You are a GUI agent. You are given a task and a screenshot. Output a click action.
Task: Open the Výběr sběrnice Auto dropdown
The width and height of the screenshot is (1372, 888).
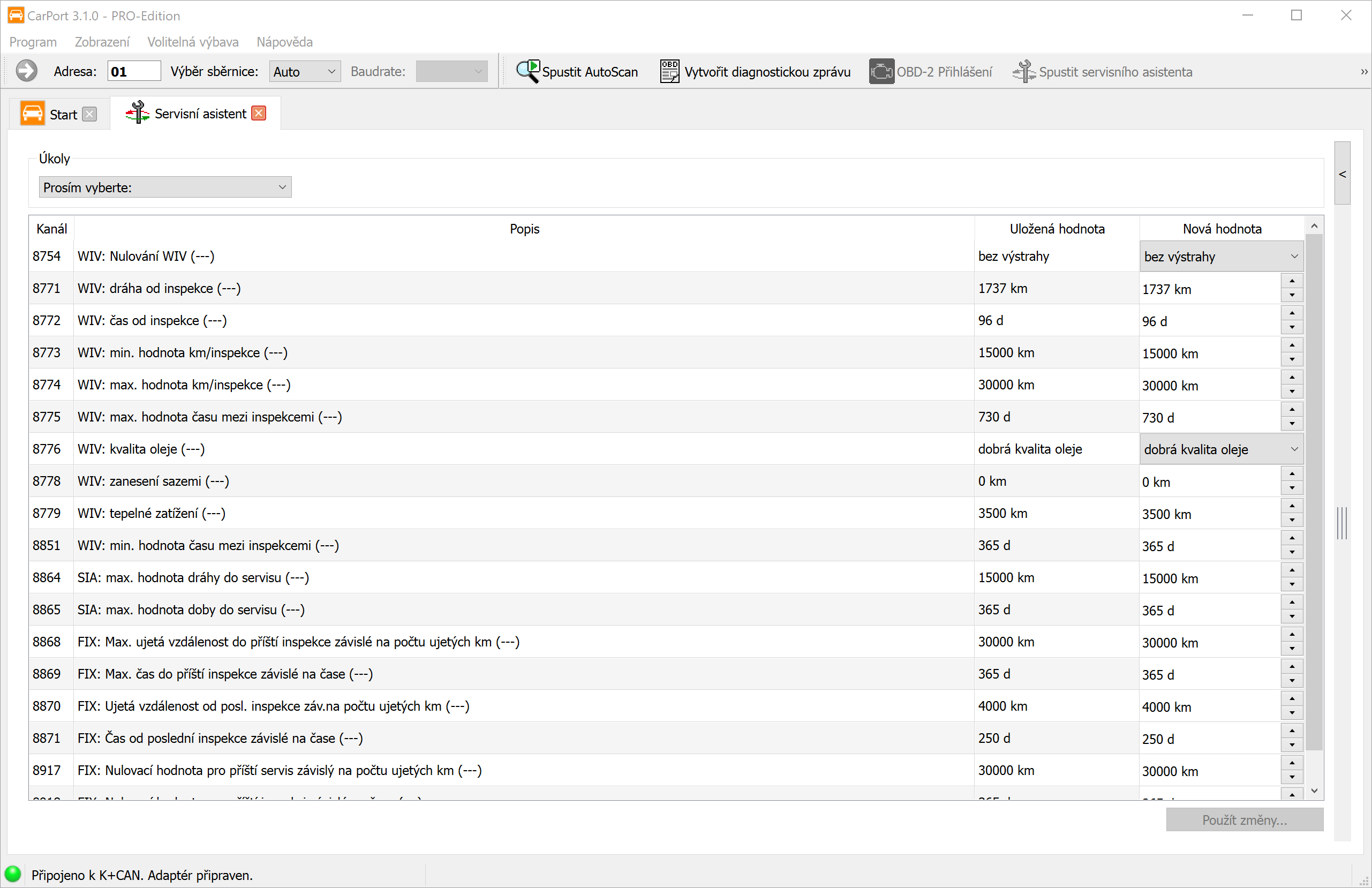click(x=304, y=72)
